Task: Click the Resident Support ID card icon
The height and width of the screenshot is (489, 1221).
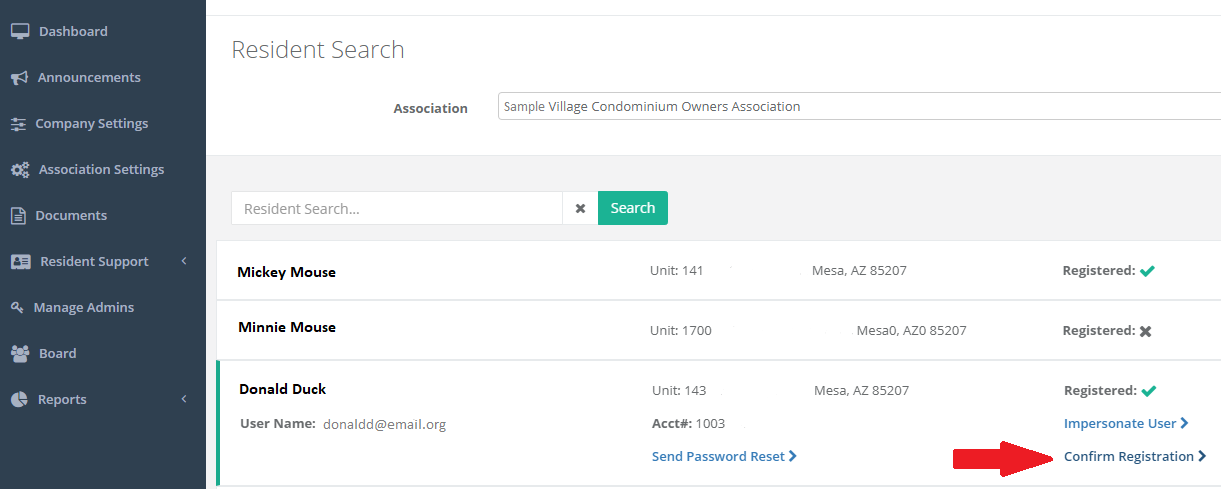Action: (x=20, y=262)
